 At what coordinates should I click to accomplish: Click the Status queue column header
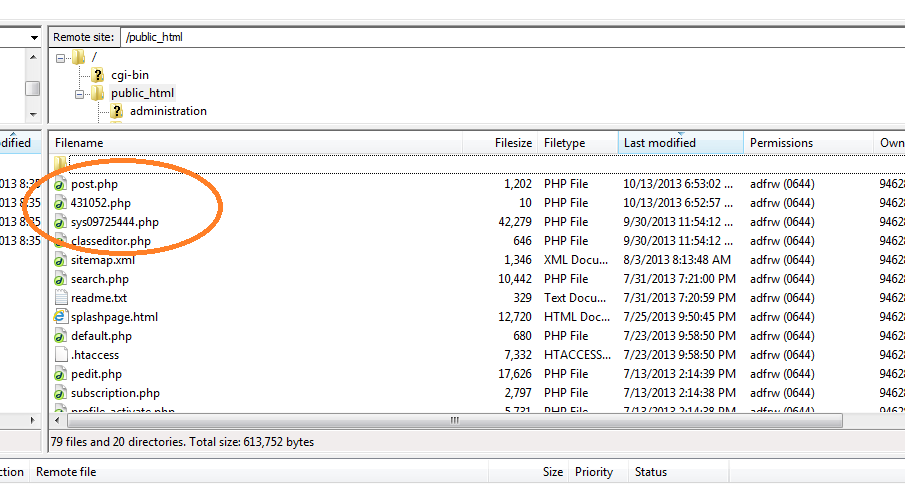pos(678,472)
